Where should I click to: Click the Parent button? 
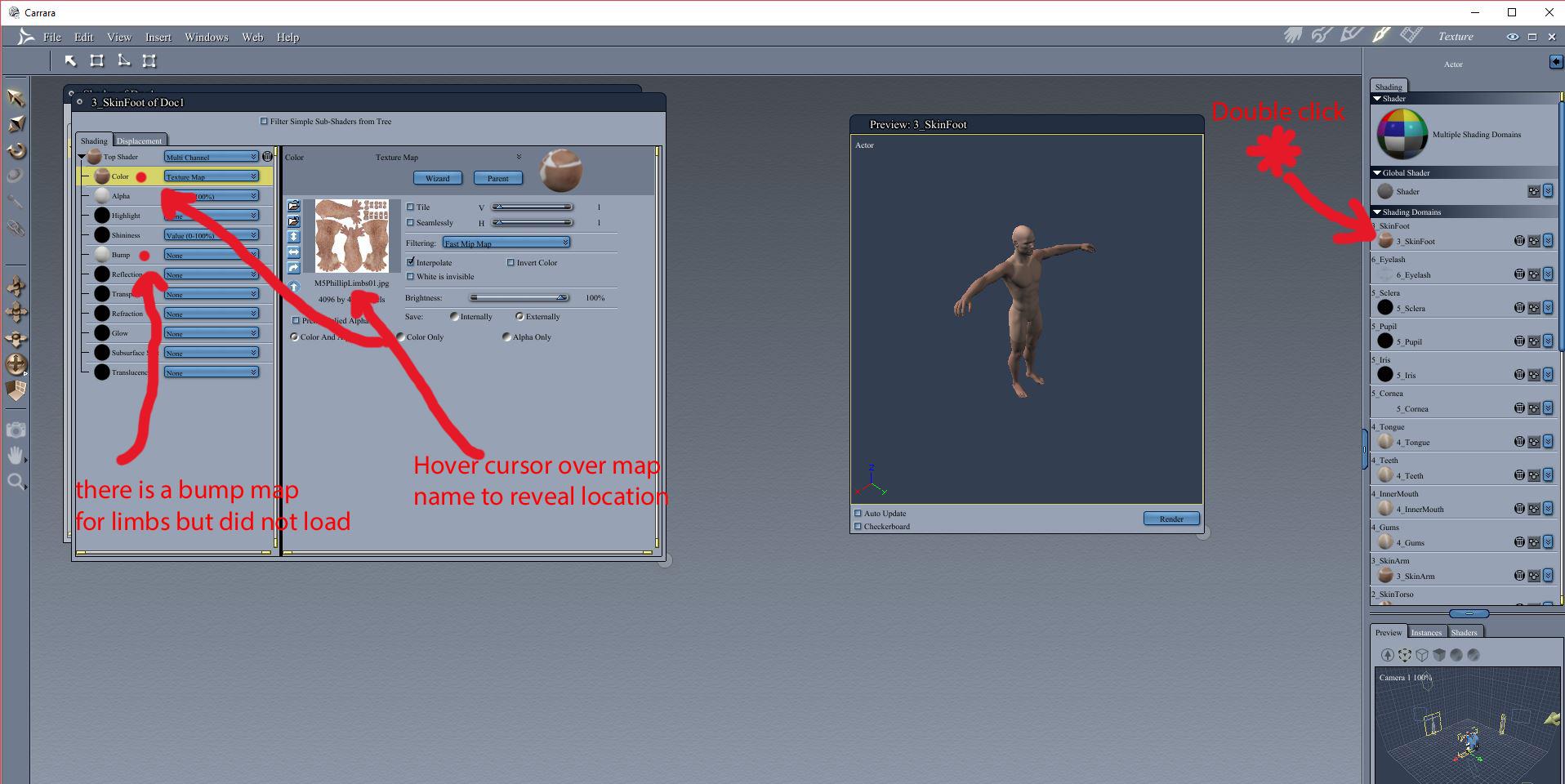click(x=497, y=178)
